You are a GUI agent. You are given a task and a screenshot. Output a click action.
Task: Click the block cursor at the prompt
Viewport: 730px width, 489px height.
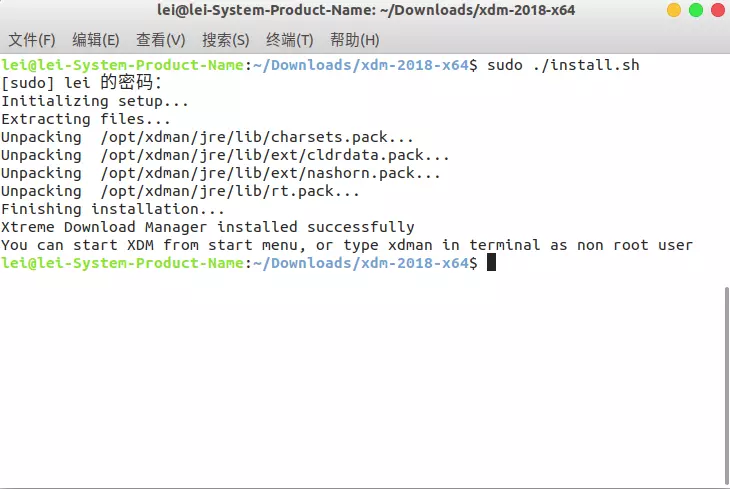coord(491,263)
